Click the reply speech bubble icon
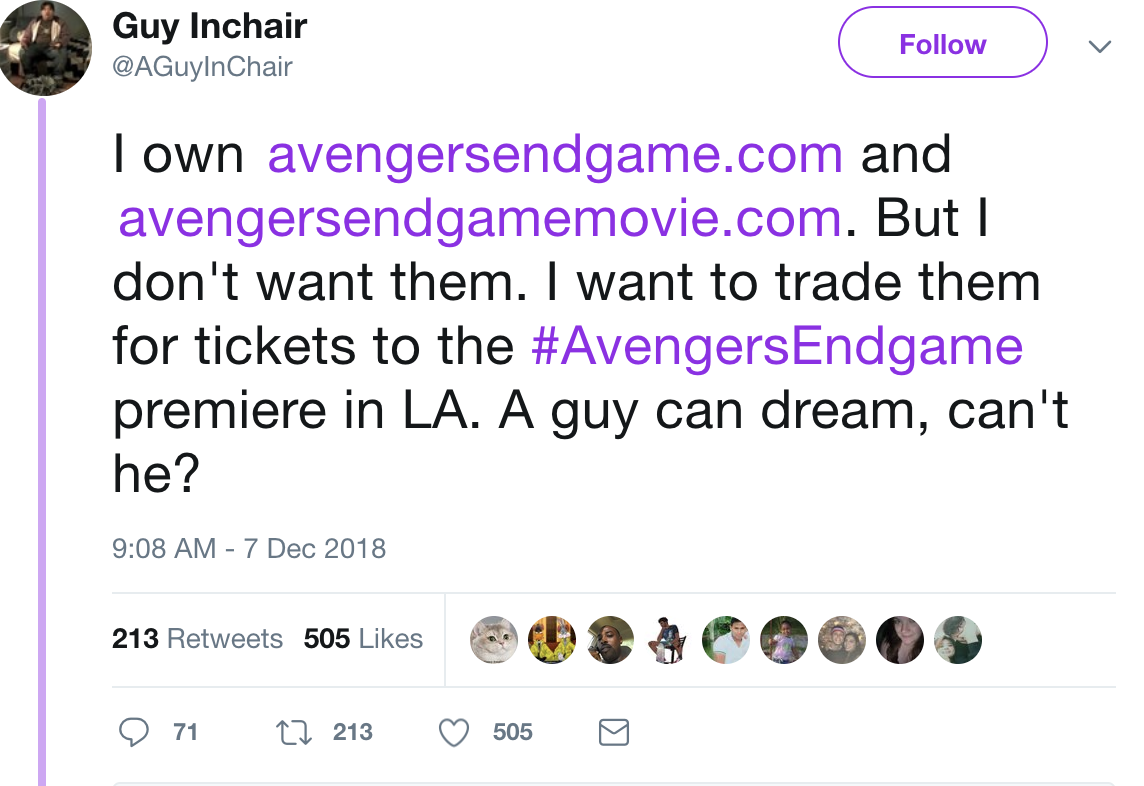This screenshot has height=786, width=1144. tap(133, 733)
